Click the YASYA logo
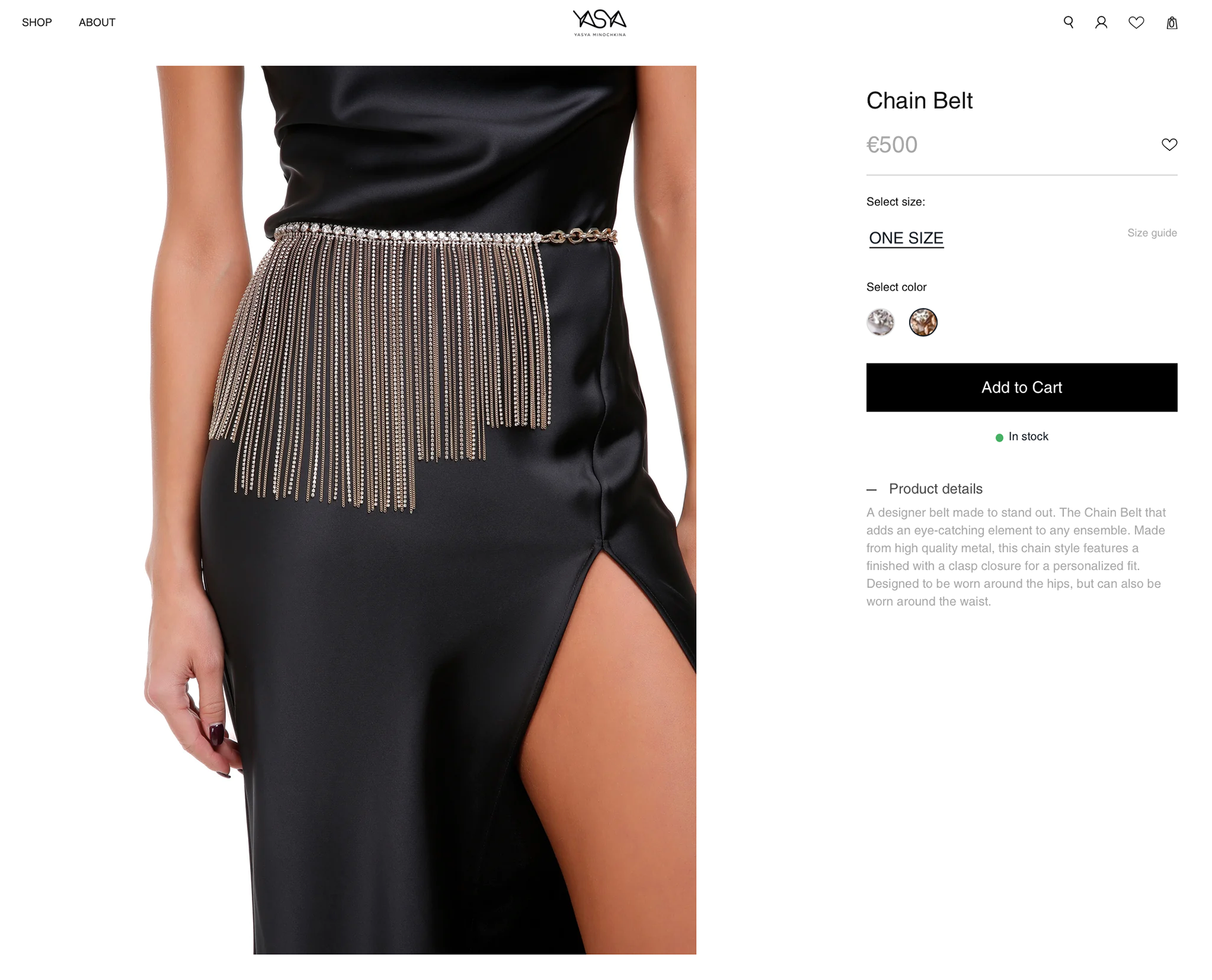The image size is (1212, 980). (599, 23)
